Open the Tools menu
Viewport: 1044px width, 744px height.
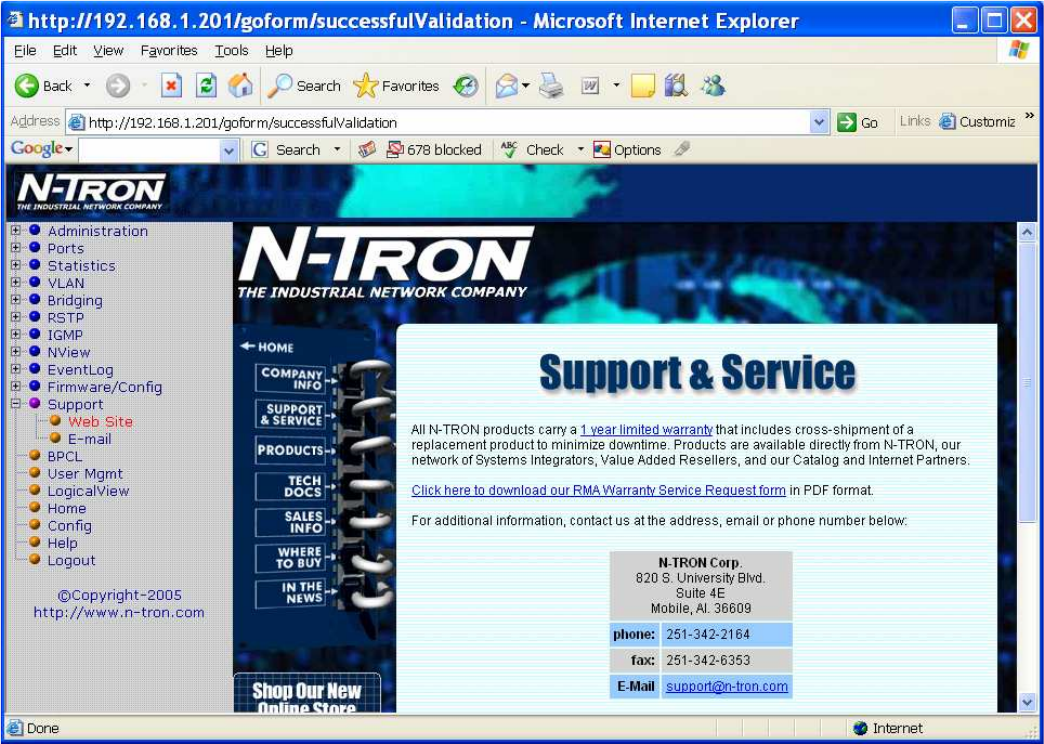[231, 51]
